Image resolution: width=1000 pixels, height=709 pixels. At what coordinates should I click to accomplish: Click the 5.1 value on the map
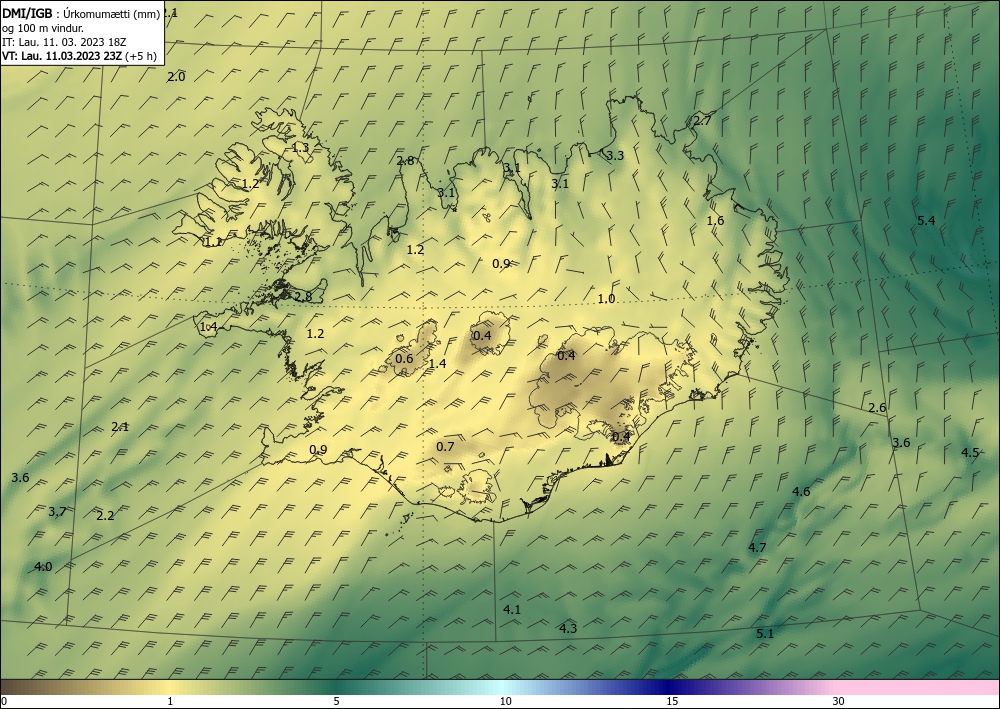[x=765, y=633]
